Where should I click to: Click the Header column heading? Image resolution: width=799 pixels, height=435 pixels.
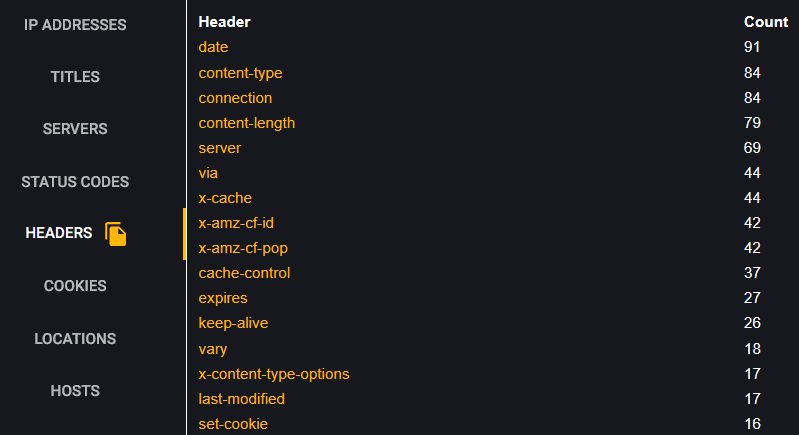[x=224, y=22]
